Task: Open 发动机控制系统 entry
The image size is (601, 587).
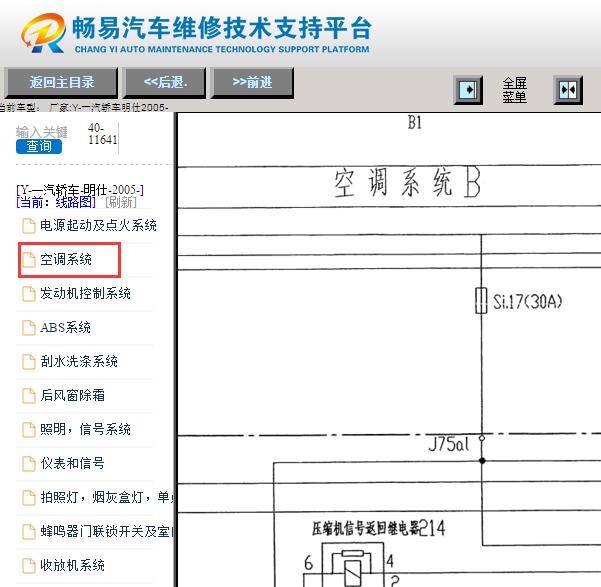Action: click(x=85, y=294)
